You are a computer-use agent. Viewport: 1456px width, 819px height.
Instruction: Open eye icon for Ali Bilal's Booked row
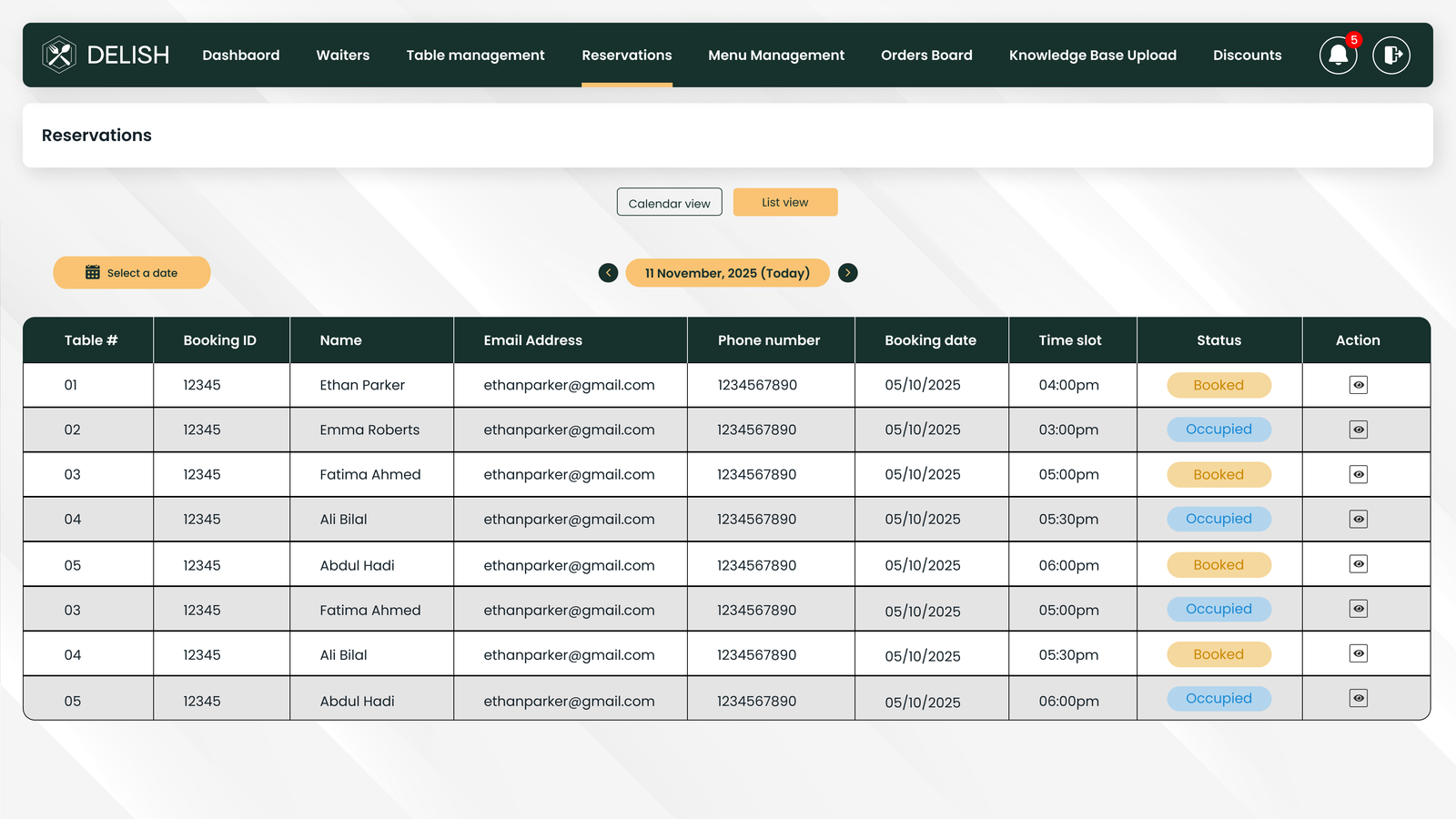1359,653
